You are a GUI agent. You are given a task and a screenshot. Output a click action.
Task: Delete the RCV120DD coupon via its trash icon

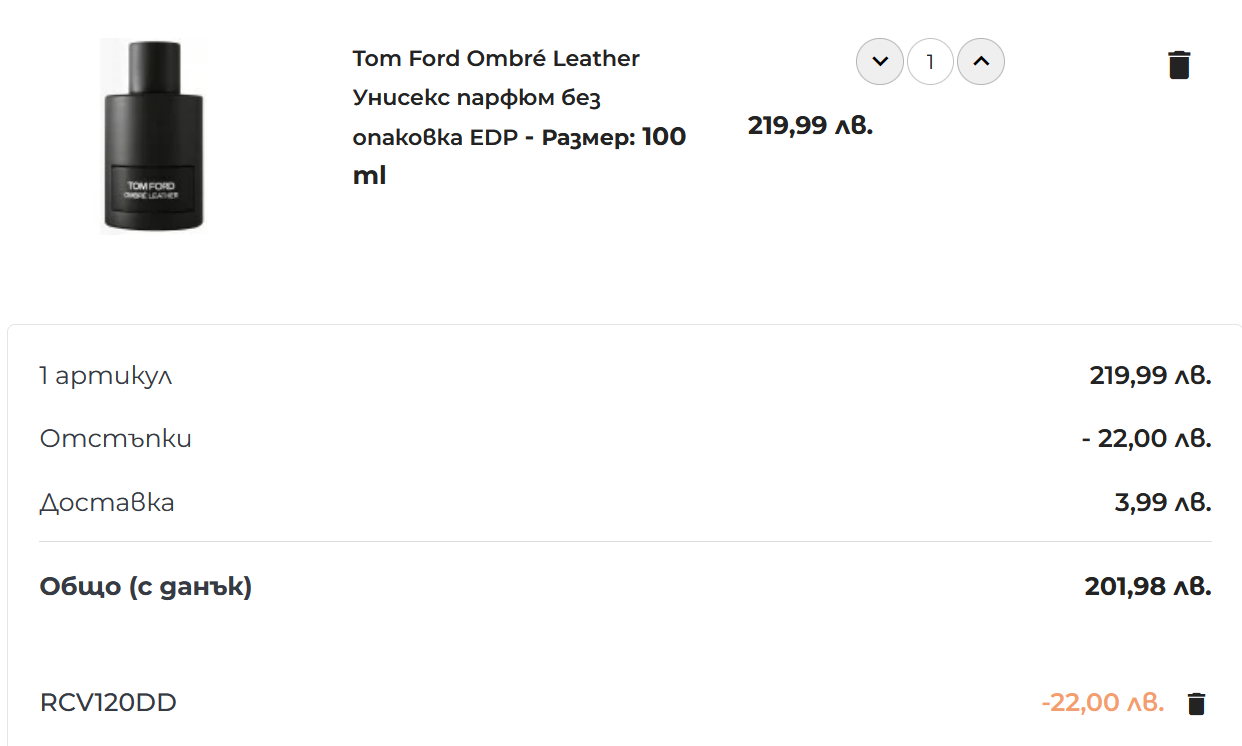pos(1196,704)
